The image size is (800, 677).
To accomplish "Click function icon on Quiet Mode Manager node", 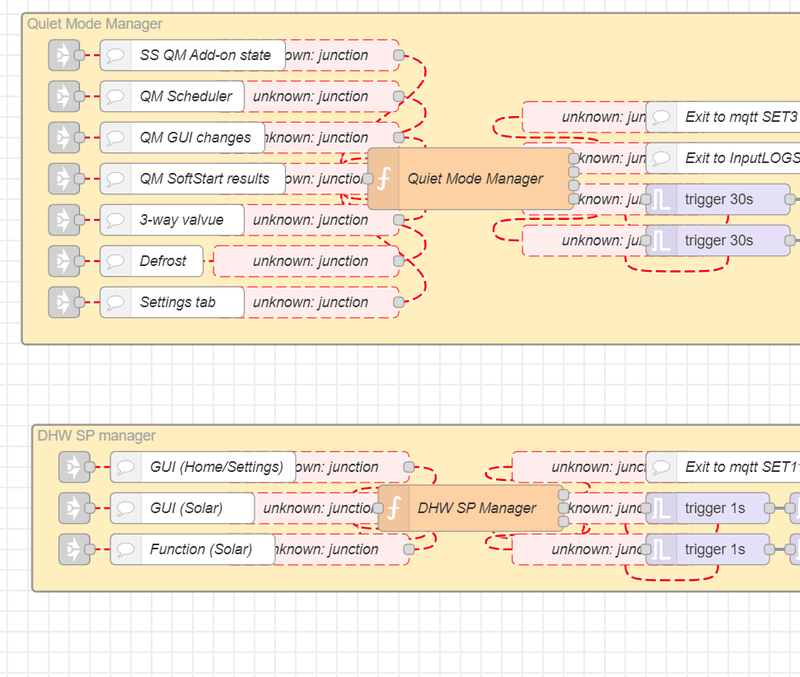I will (384, 179).
